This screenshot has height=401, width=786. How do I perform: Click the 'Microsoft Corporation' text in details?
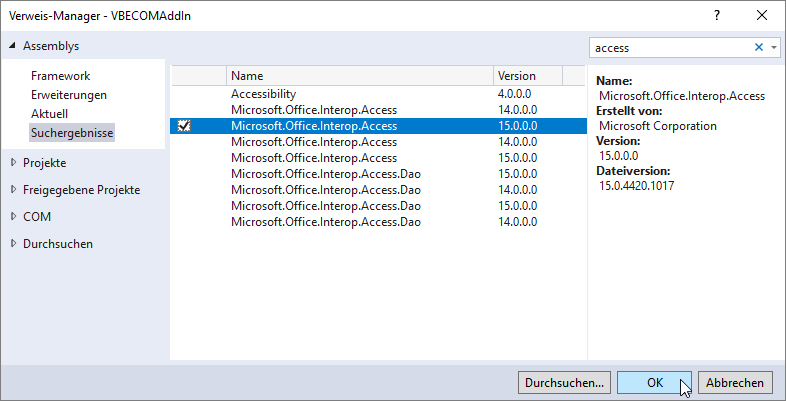coord(658,126)
